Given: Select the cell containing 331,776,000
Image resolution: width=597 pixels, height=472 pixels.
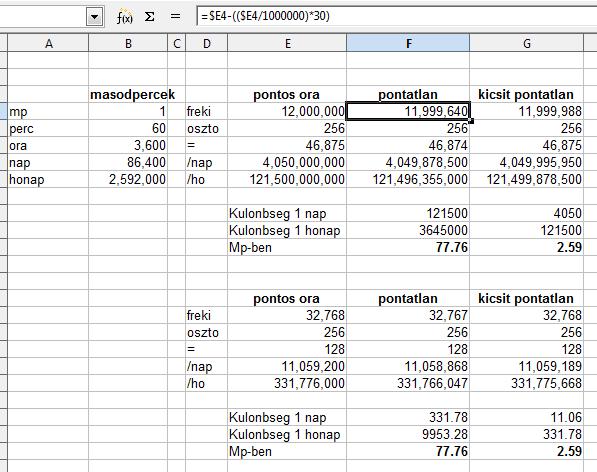Looking at the screenshot, I should [287, 383].
